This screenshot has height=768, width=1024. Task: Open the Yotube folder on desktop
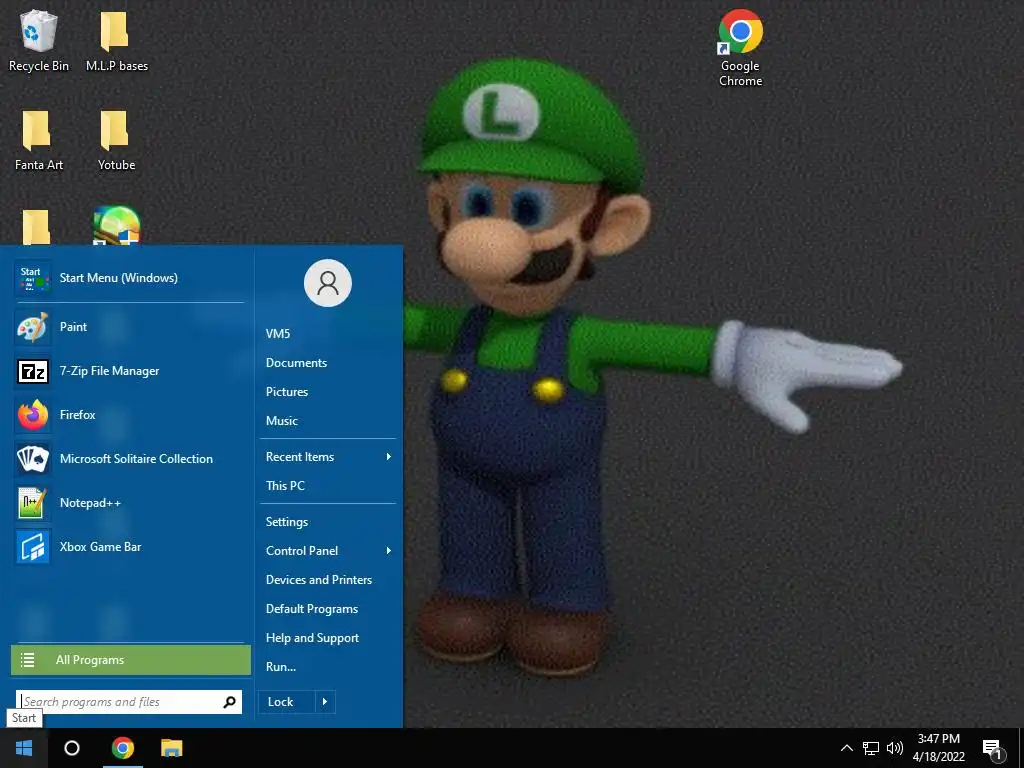point(116,140)
